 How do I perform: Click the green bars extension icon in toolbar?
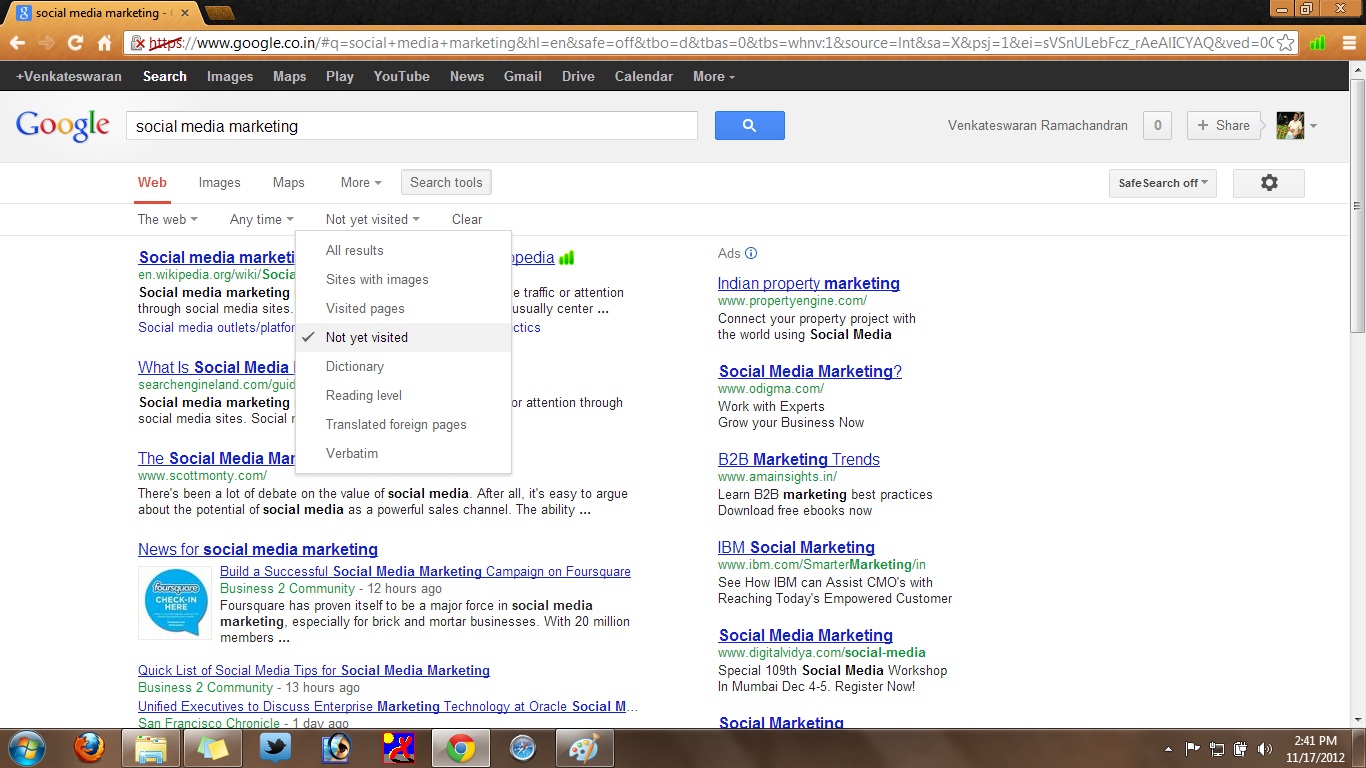(x=1318, y=43)
